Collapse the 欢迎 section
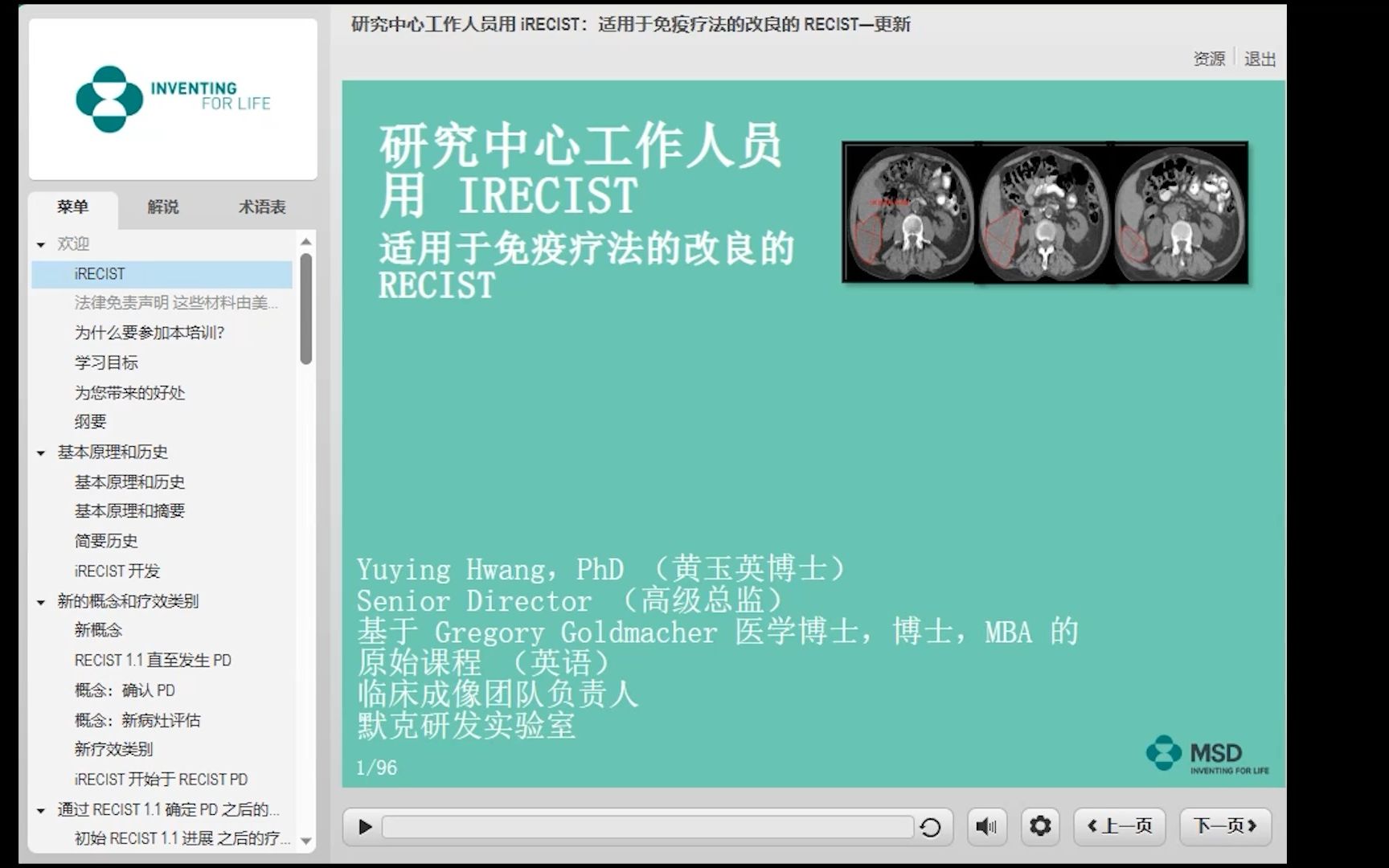 [41, 244]
